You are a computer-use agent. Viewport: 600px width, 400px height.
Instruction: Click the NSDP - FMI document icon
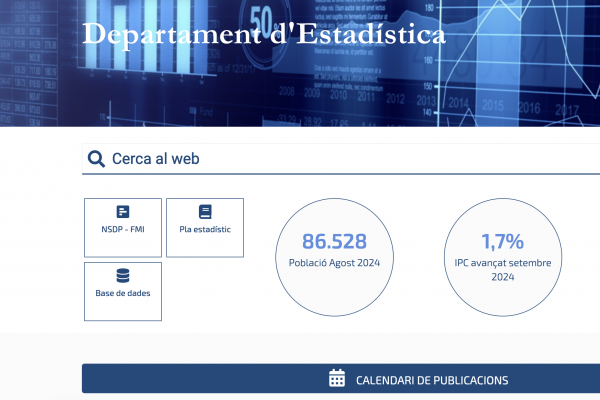point(123,212)
